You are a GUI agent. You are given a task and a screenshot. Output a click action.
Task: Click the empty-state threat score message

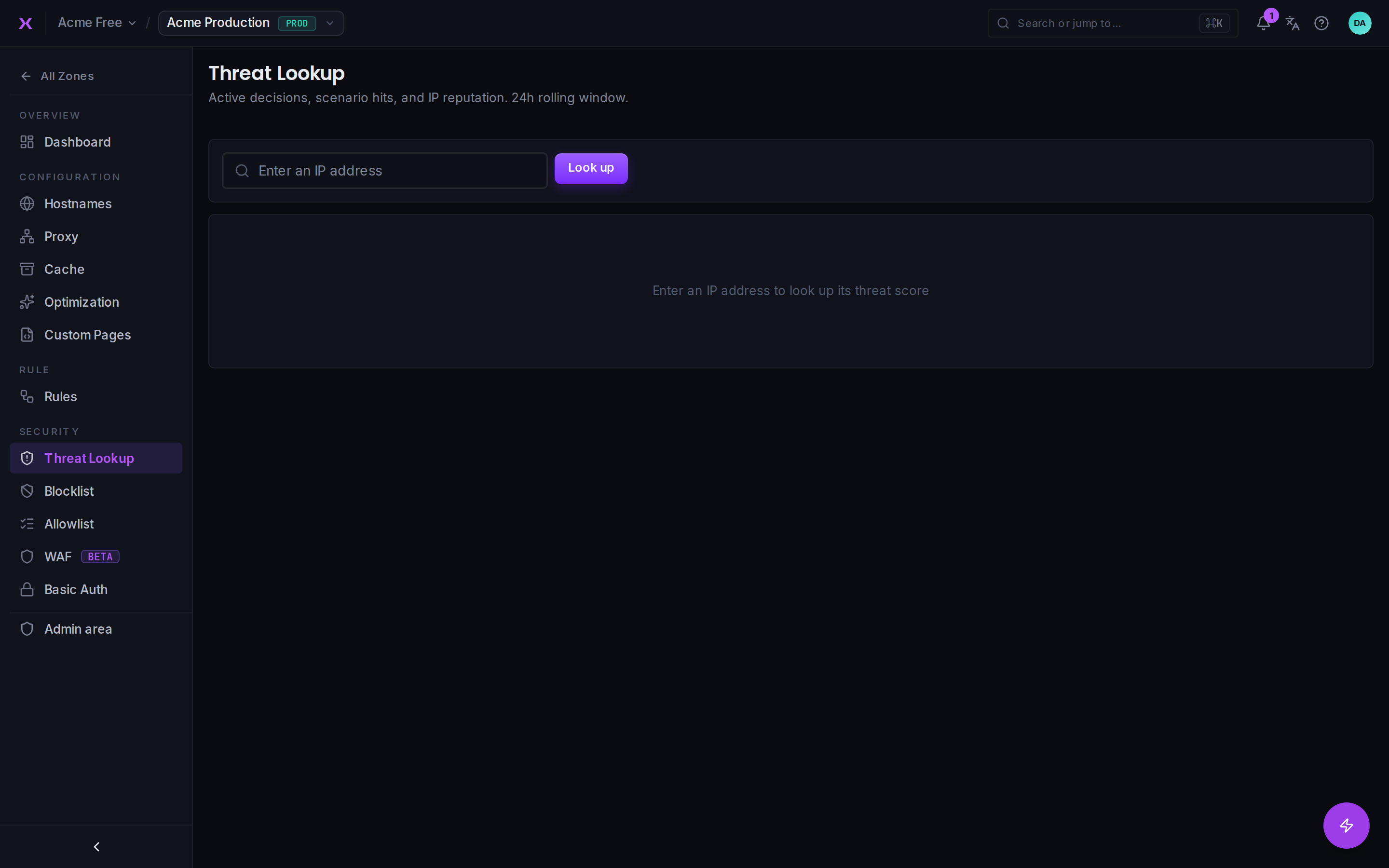pos(790,290)
